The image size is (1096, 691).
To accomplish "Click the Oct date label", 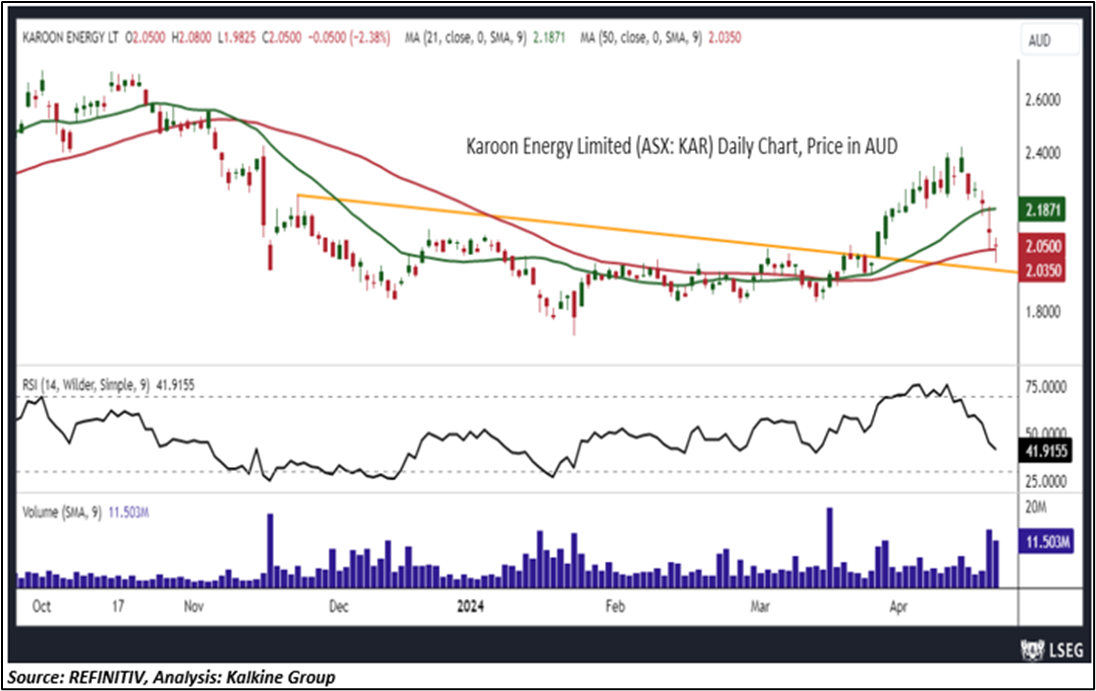I will tap(41, 606).
